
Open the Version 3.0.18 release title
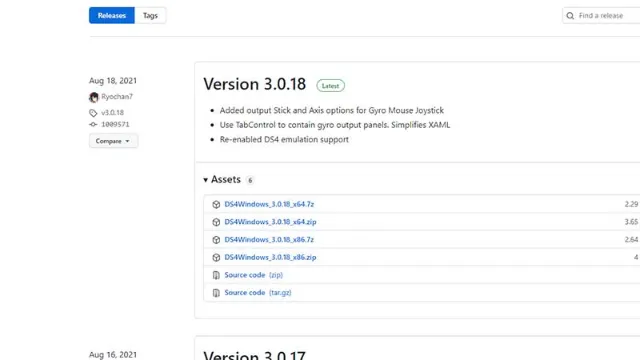255,84
